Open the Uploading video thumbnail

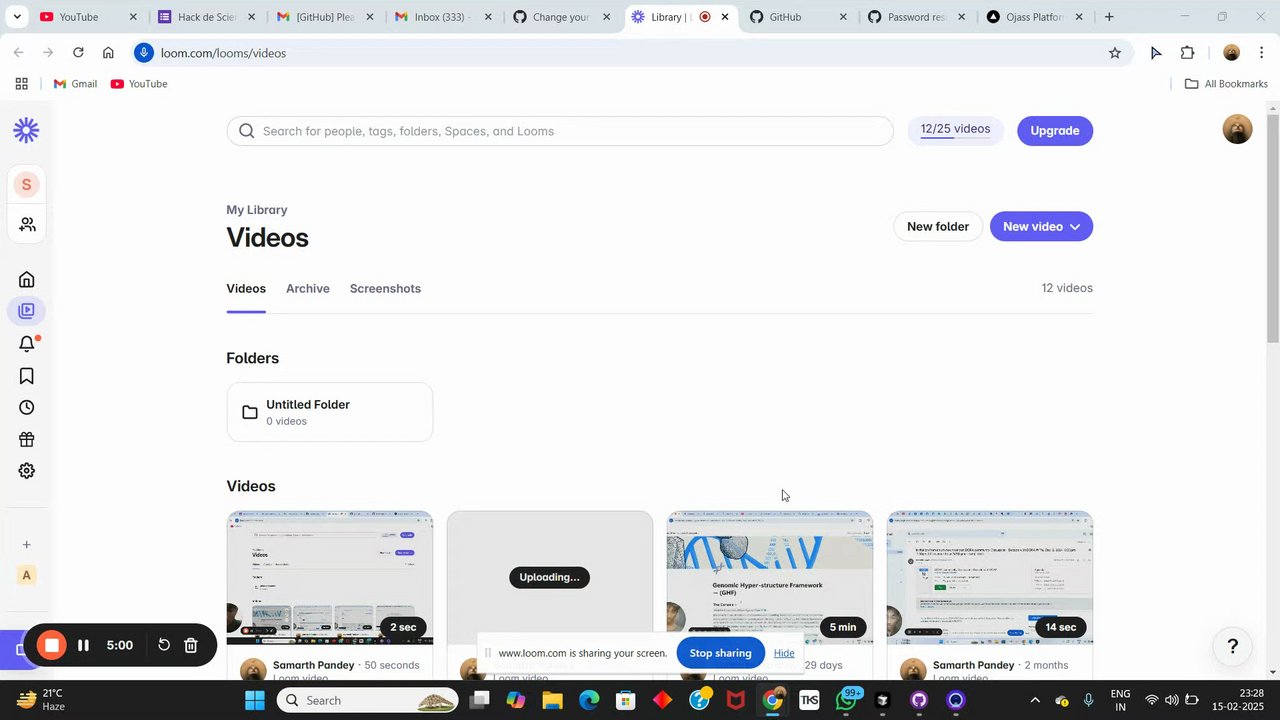550,578
